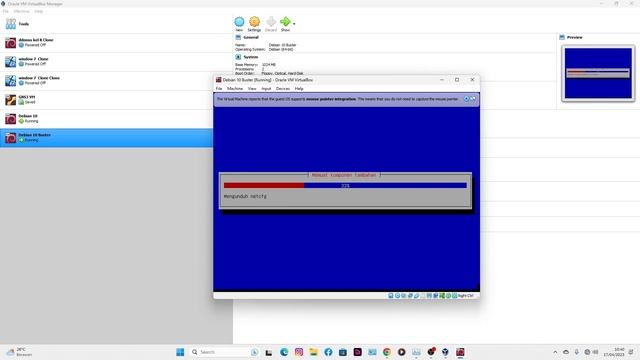This screenshot has height=360, width=640.
Task: Open Facebook from the taskbar
Action: [328, 352]
